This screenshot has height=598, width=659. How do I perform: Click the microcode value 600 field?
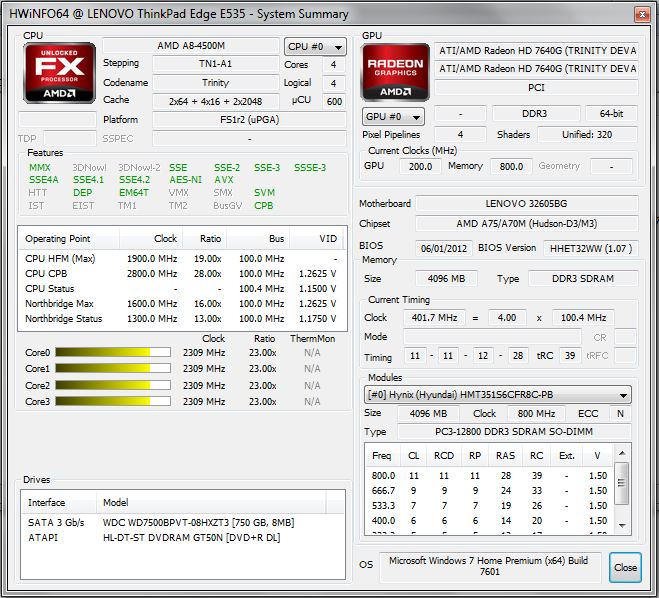pyautogui.click(x=334, y=101)
